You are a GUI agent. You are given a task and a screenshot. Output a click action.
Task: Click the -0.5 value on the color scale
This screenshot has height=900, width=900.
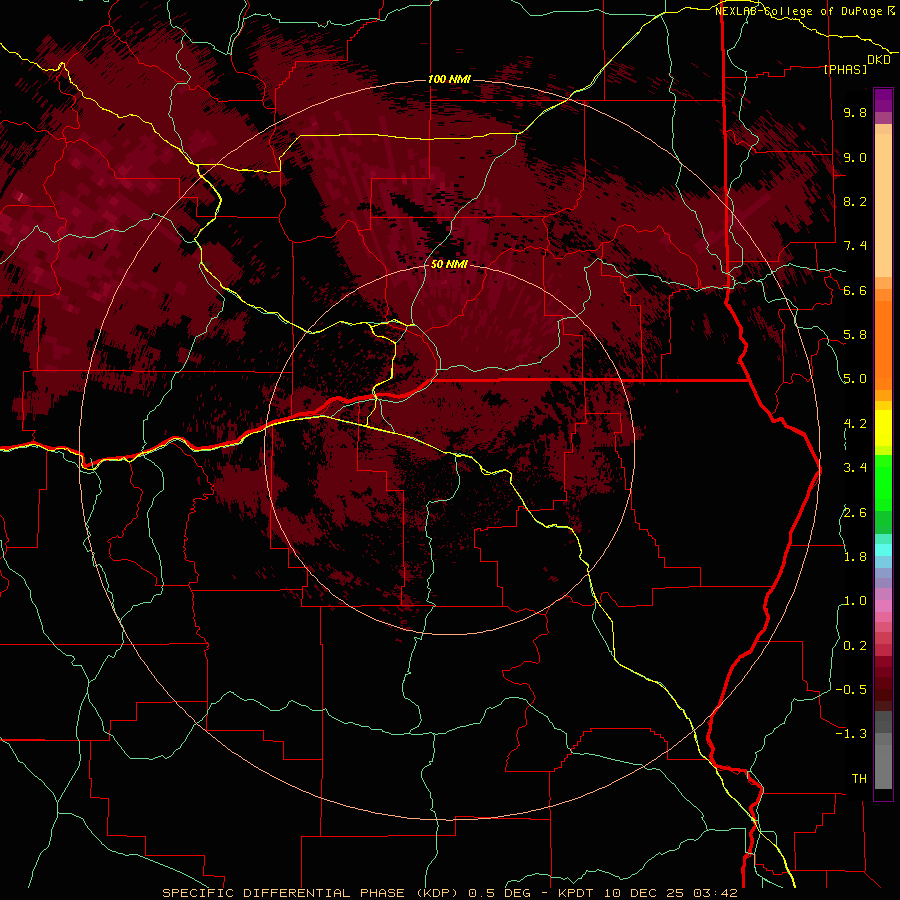[851, 690]
